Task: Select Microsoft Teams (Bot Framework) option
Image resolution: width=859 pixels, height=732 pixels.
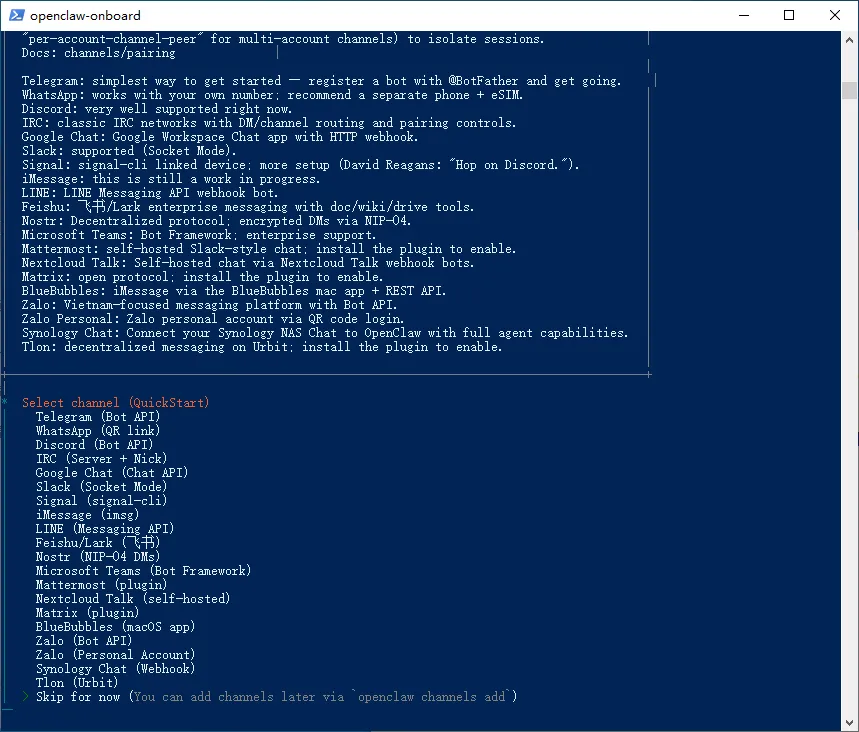Action: click(144, 571)
